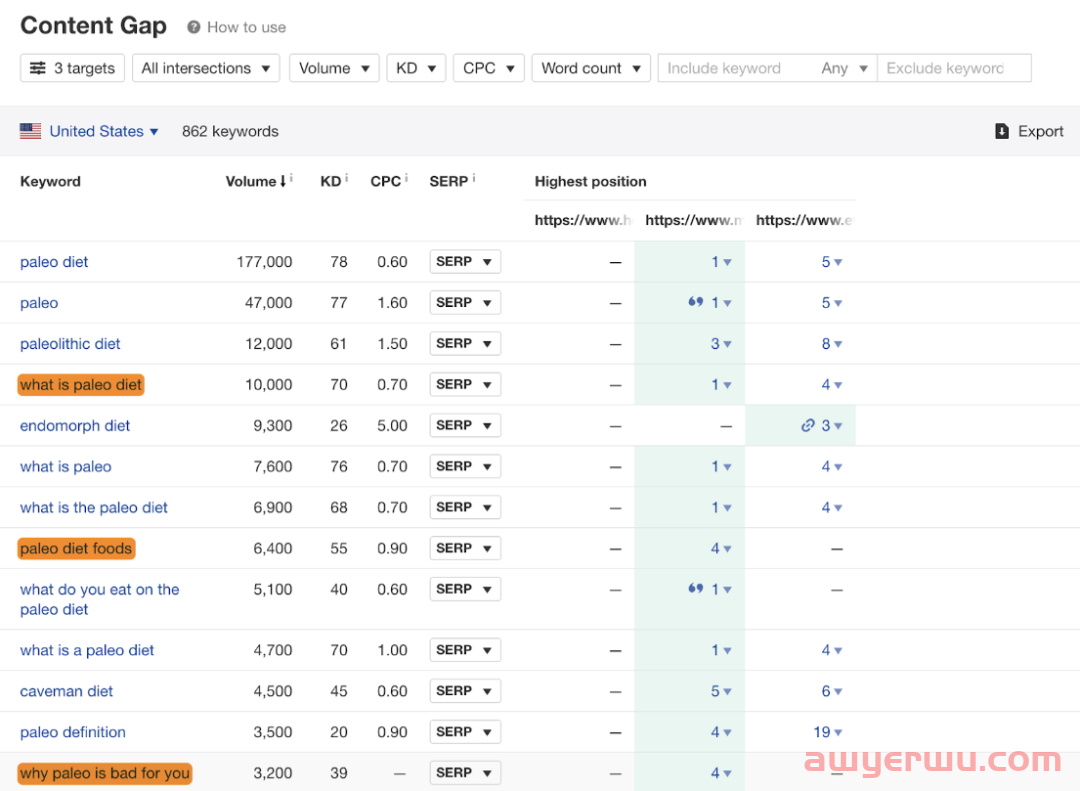Click the info icon next to KD header
Image resolution: width=1080 pixels, height=791 pixels.
click(x=346, y=178)
